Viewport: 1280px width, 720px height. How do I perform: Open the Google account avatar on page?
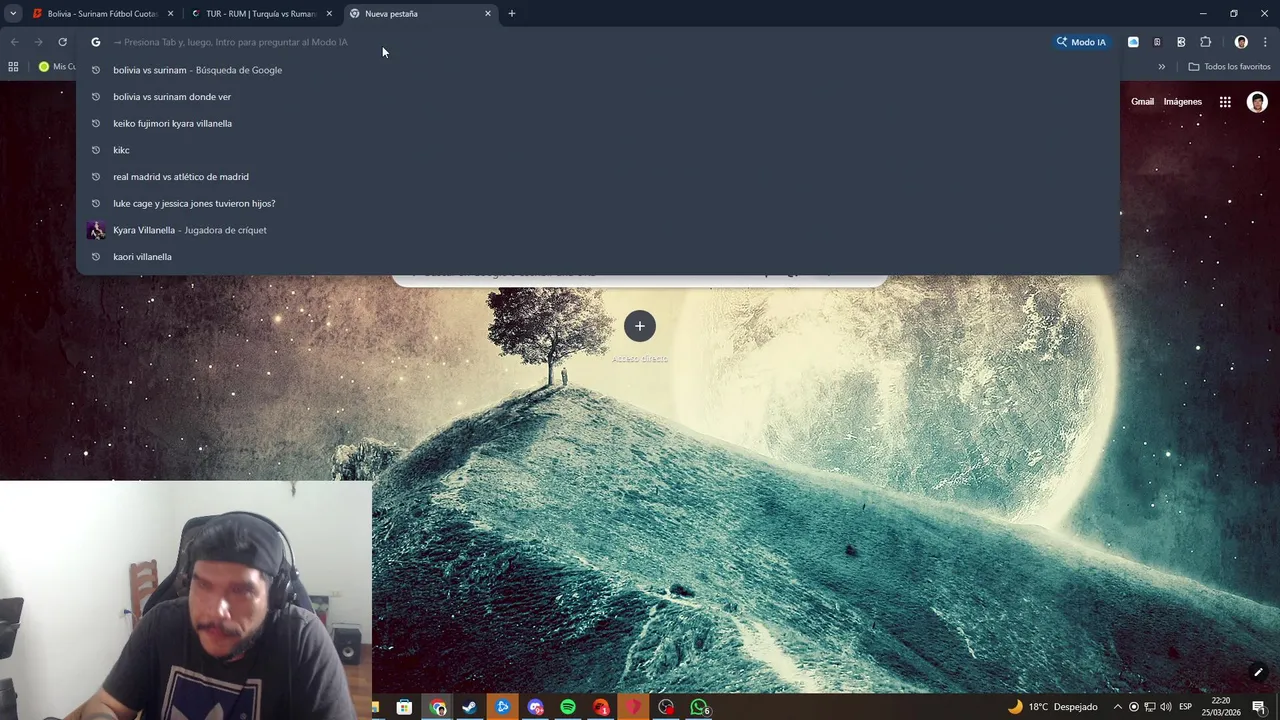click(1257, 102)
